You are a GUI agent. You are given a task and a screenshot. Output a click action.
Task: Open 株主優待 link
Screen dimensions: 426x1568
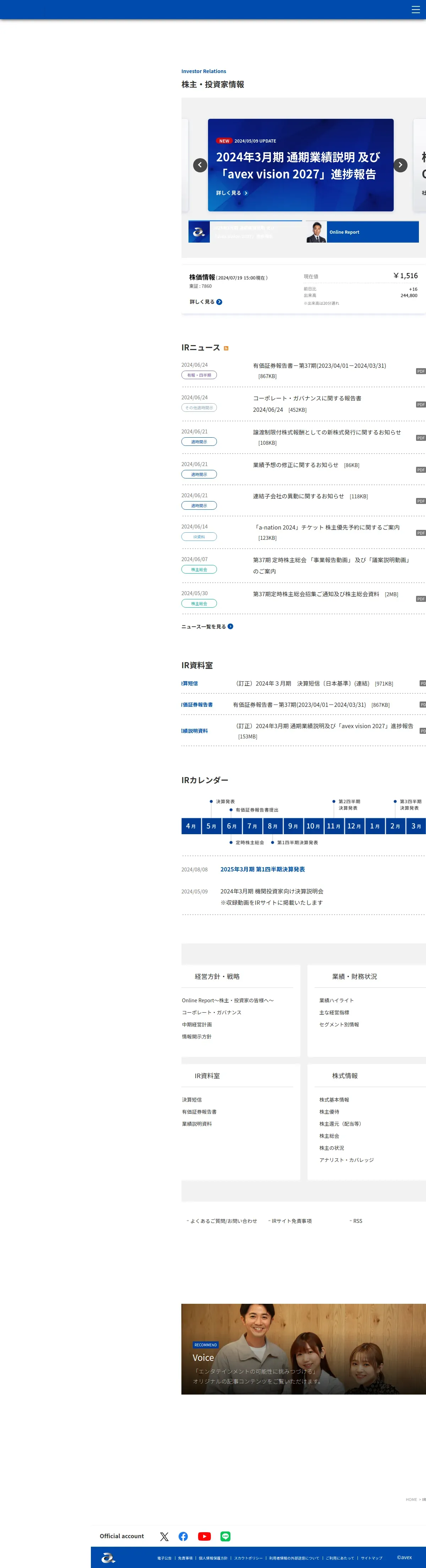pyautogui.click(x=330, y=1112)
